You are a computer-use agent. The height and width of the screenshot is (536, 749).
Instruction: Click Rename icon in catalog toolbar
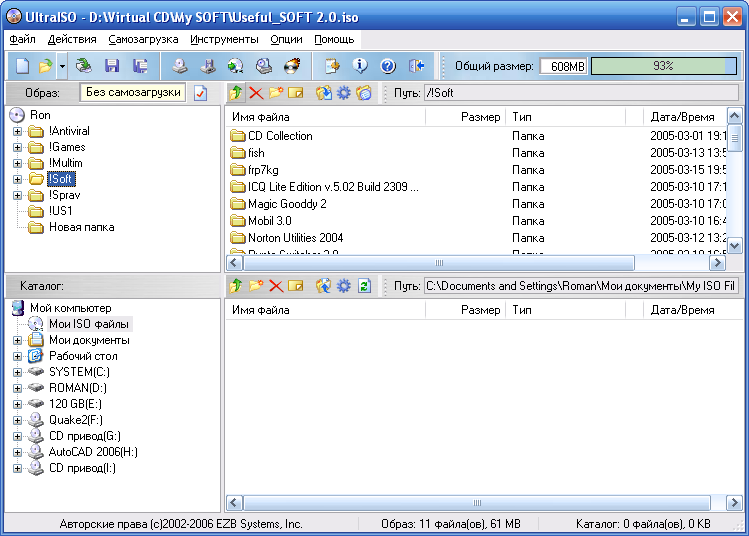click(296, 286)
